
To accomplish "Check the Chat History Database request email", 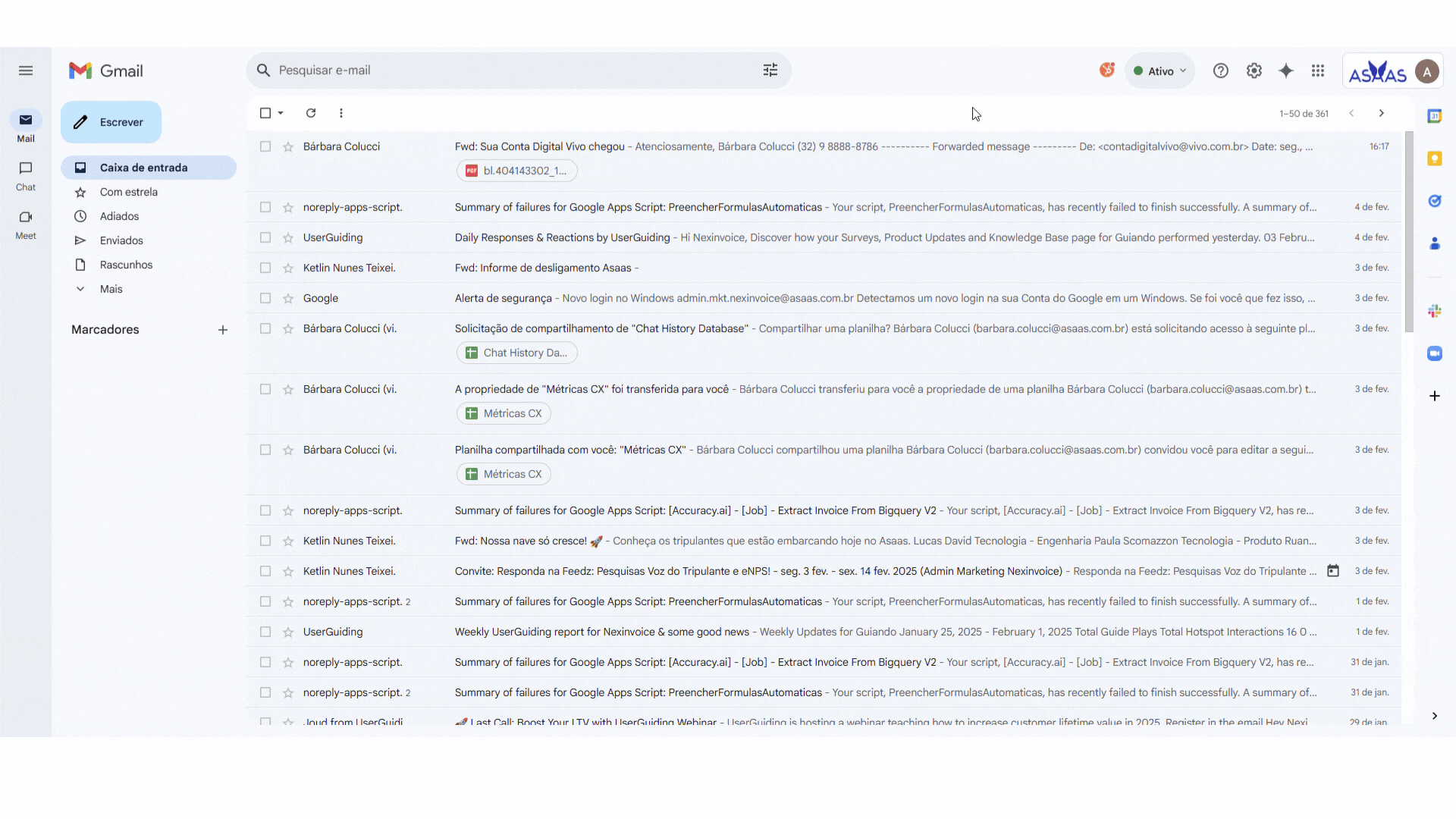I will coord(265,328).
